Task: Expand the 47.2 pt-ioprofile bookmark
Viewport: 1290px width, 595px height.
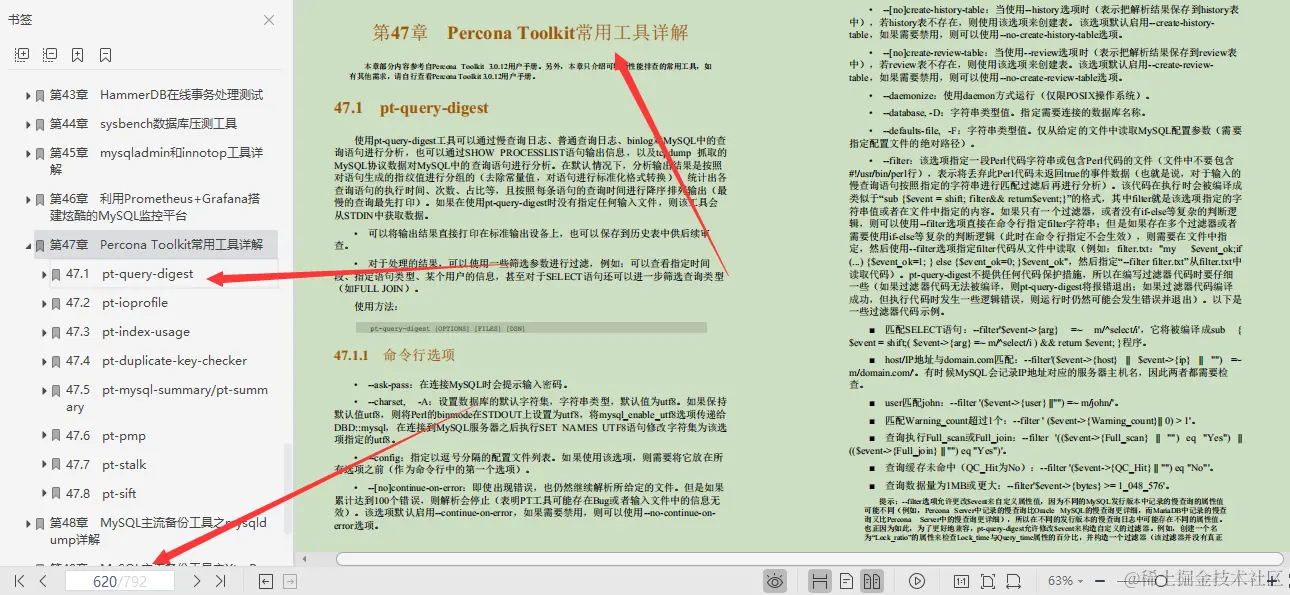Action: click(44, 303)
